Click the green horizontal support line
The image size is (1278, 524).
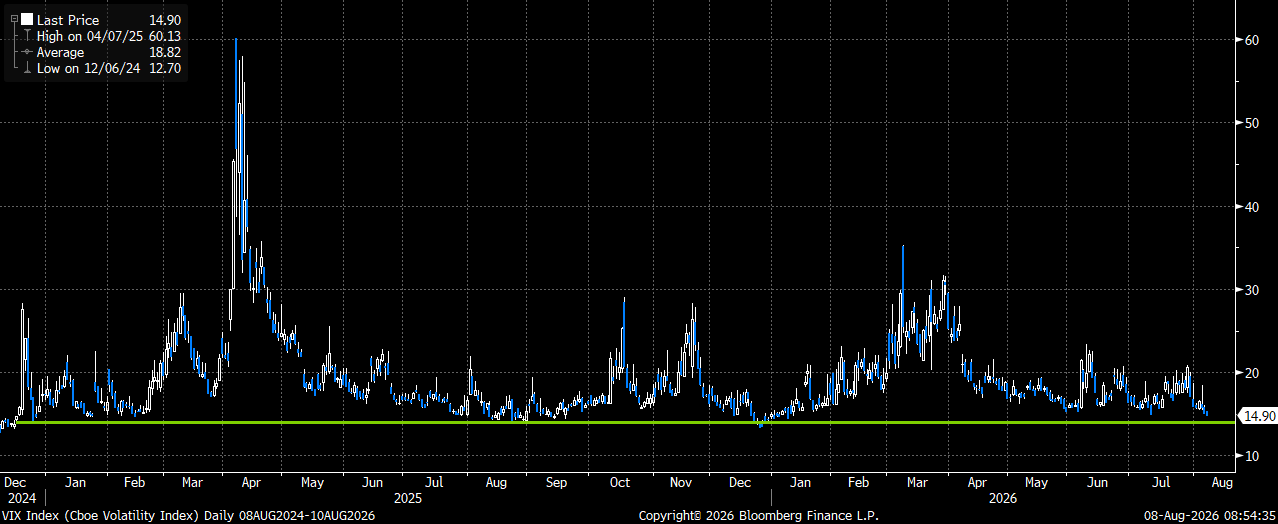click(618, 422)
